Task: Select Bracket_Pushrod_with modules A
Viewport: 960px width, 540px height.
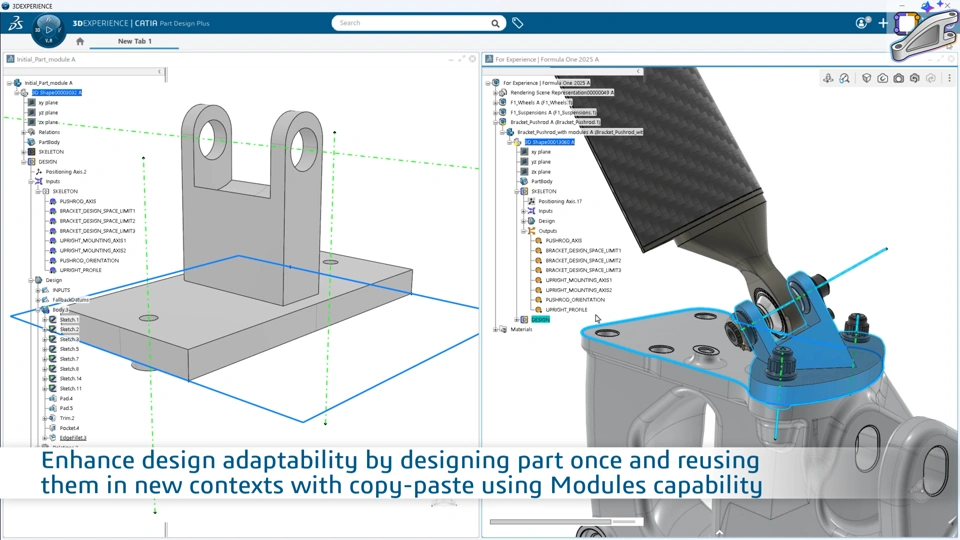Action: (x=580, y=132)
